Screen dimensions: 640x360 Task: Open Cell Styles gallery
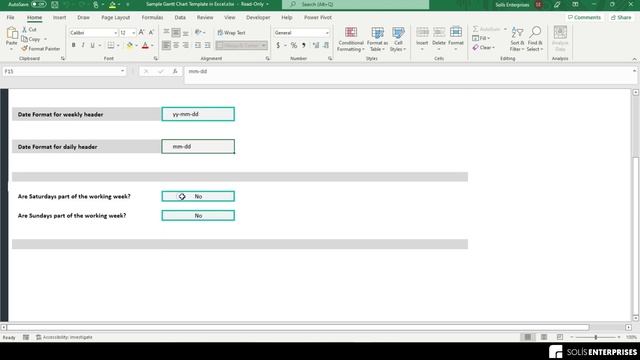tap(398, 39)
